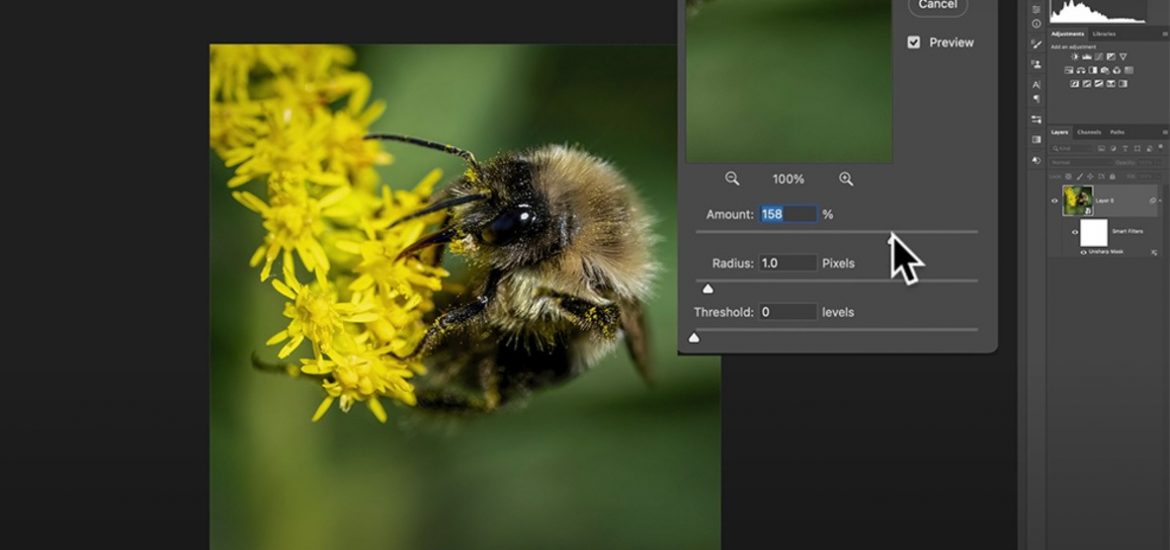Zoom out the Unsharp Mask preview
The image size is (1170, 550).
pyautogui.click(x=732, y=179)
